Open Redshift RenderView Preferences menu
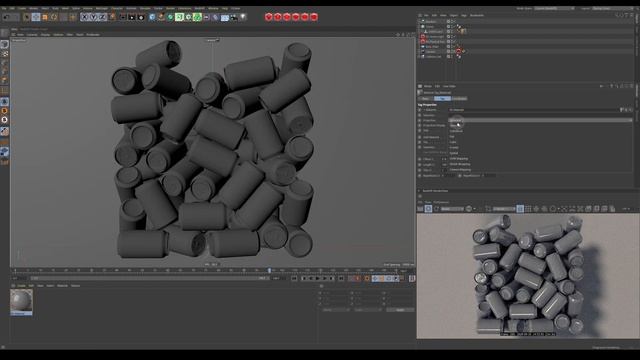The width and height of the screenshot is (640, 360). pos(441,202)
